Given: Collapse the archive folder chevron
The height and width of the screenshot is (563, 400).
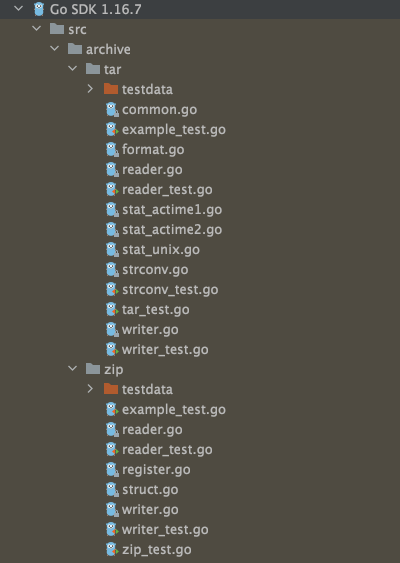Looking at the screenshot, I should 54,48.
